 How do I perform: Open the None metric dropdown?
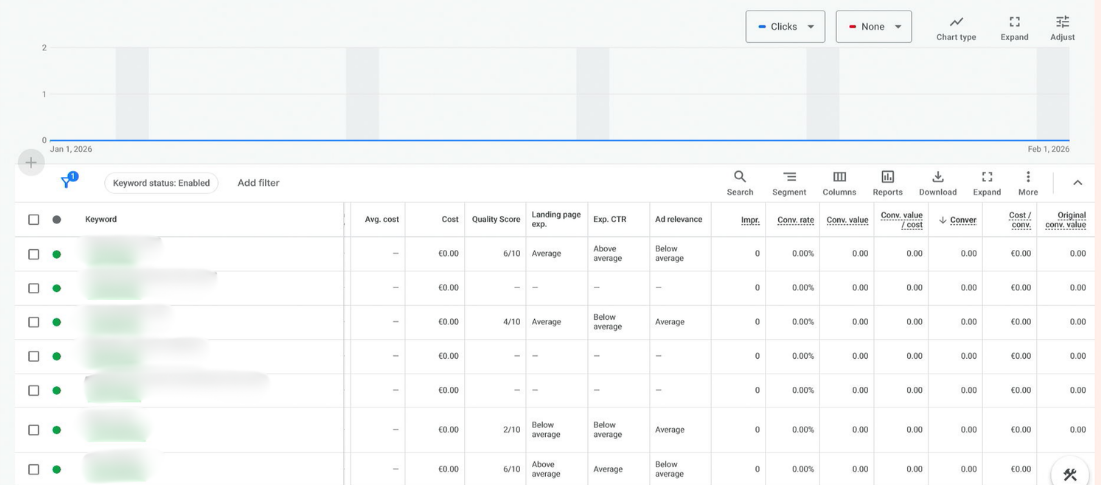[x=873, y=27]
